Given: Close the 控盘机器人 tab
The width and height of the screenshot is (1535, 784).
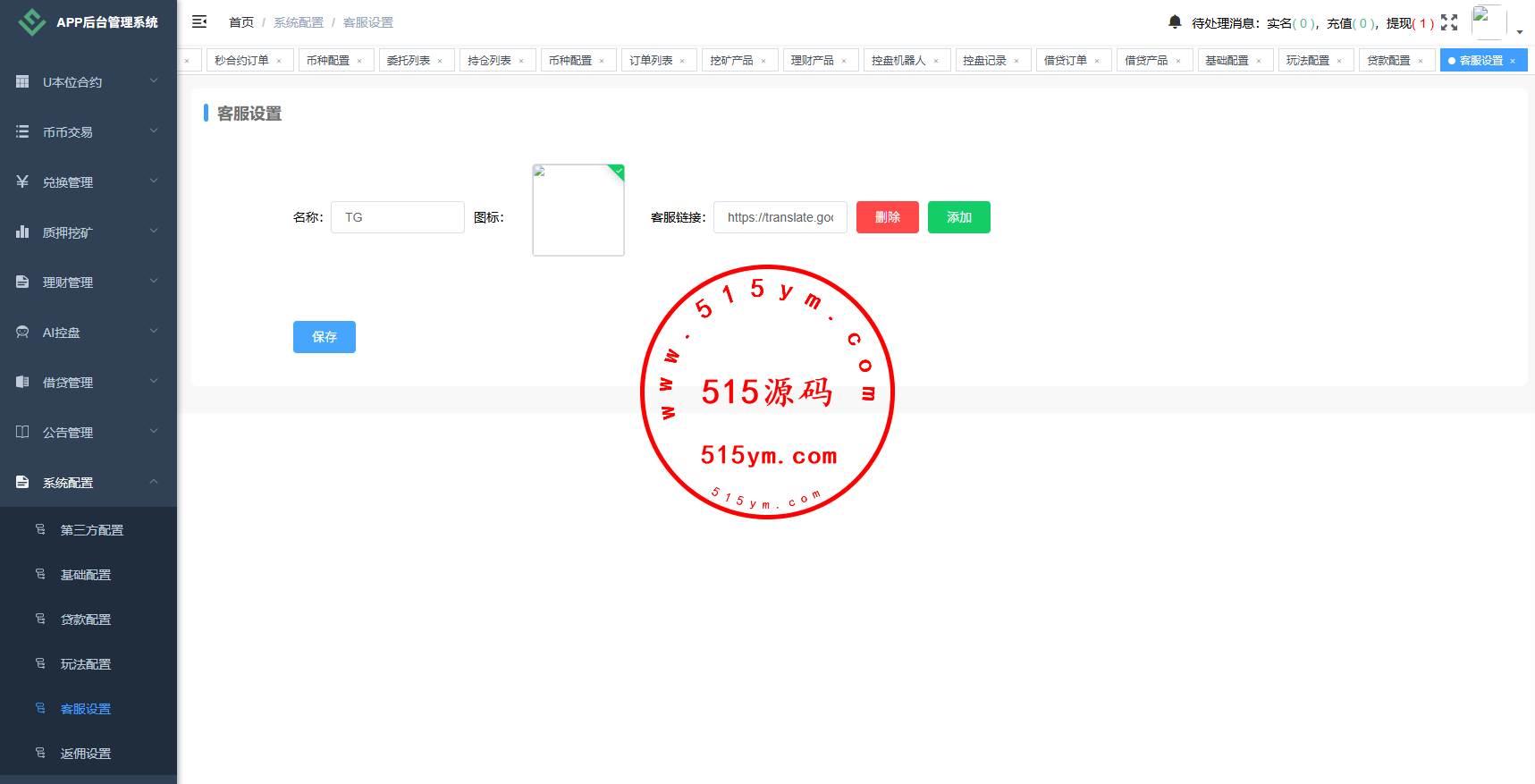Looking at the screenshot, I should (x=936, y=61).
